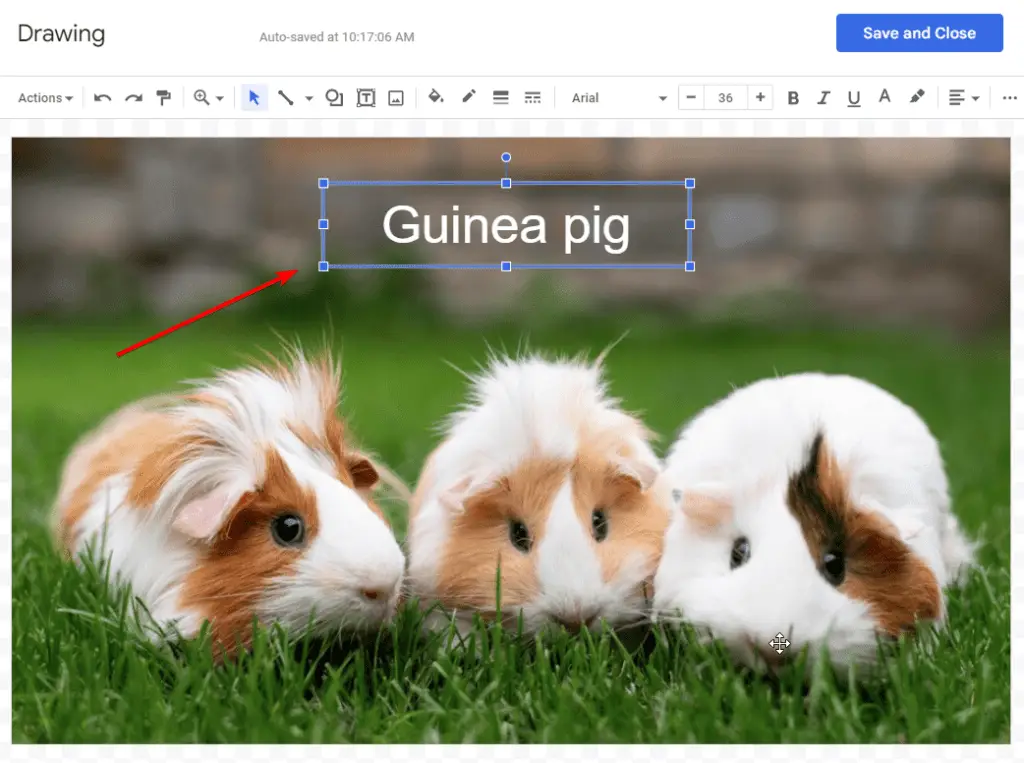
Task: Open the text color picker
Action: 885,97
